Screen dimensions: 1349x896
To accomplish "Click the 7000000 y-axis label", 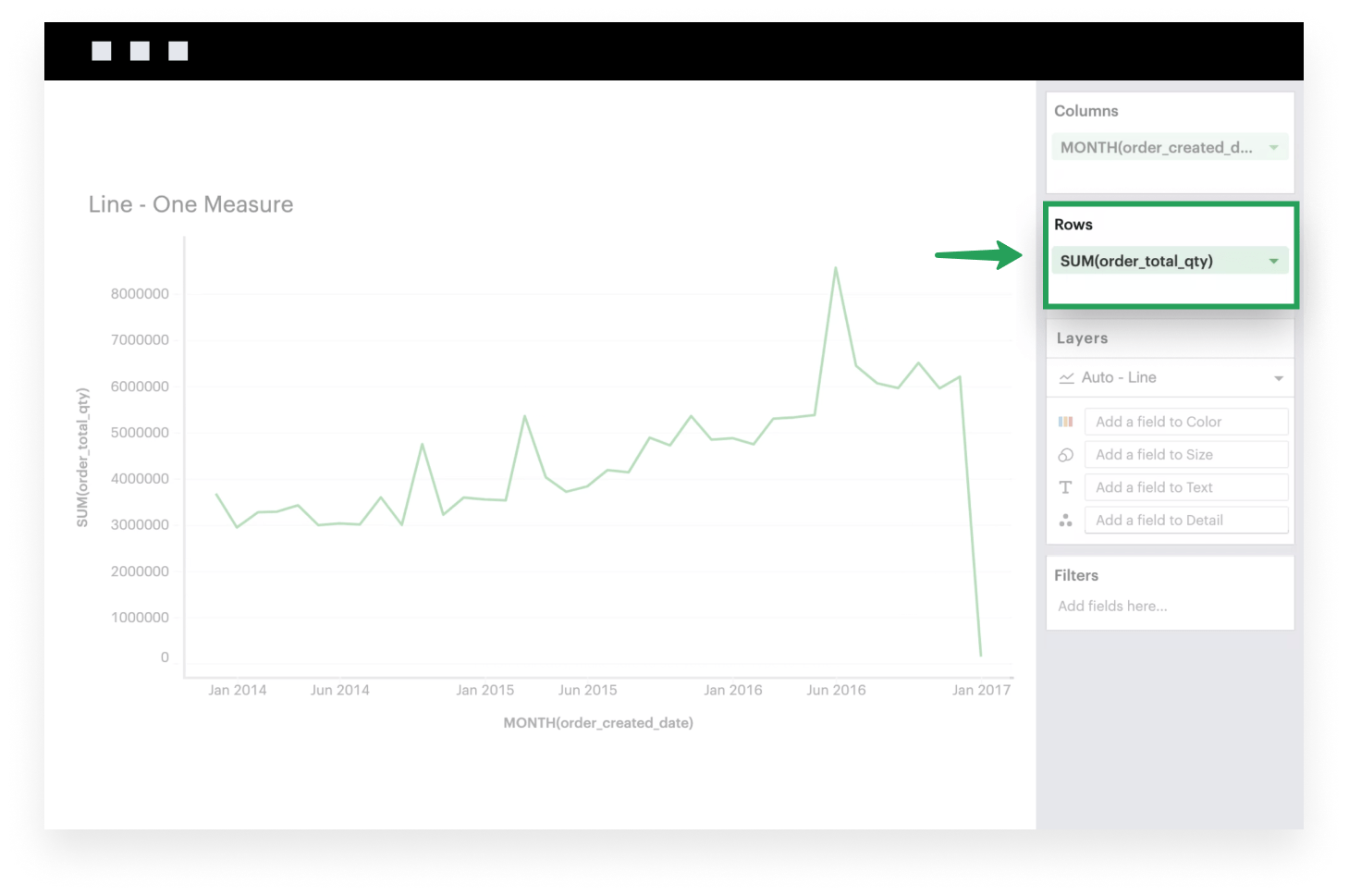I will [140, 340].
